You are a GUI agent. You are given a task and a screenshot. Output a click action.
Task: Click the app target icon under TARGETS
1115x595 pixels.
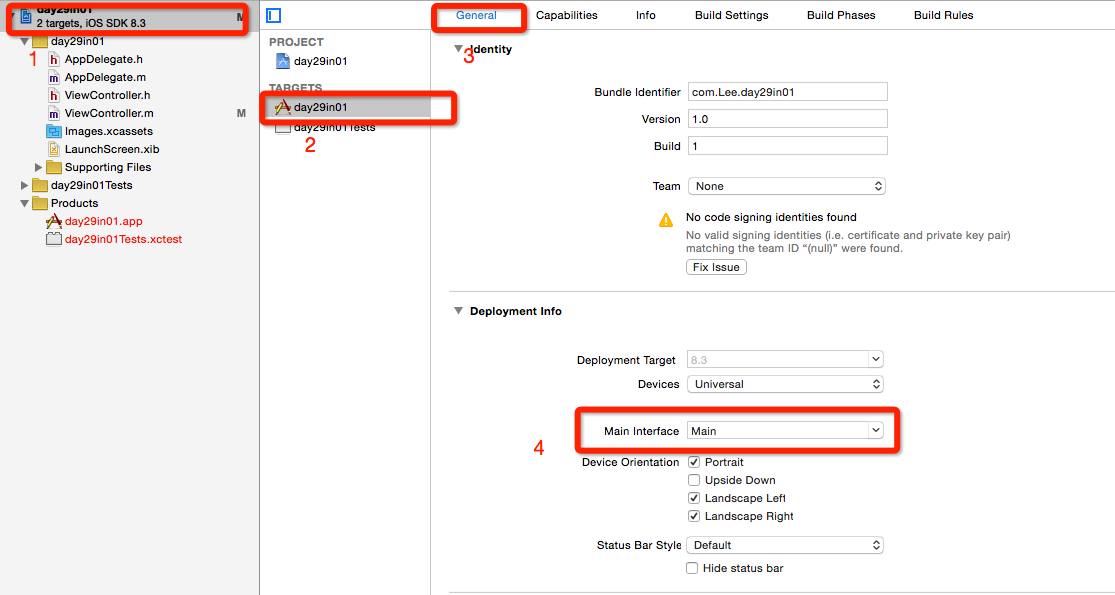282,107
